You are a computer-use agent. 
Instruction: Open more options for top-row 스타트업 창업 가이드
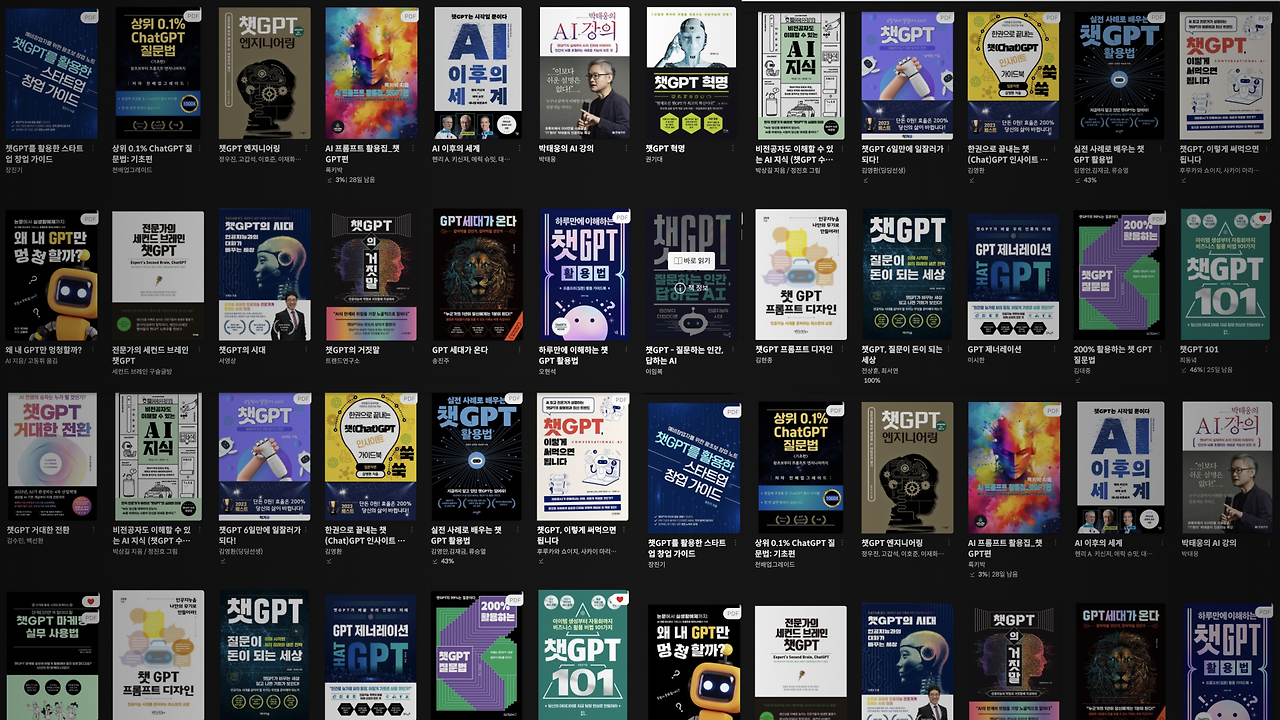tap(93, 148)
